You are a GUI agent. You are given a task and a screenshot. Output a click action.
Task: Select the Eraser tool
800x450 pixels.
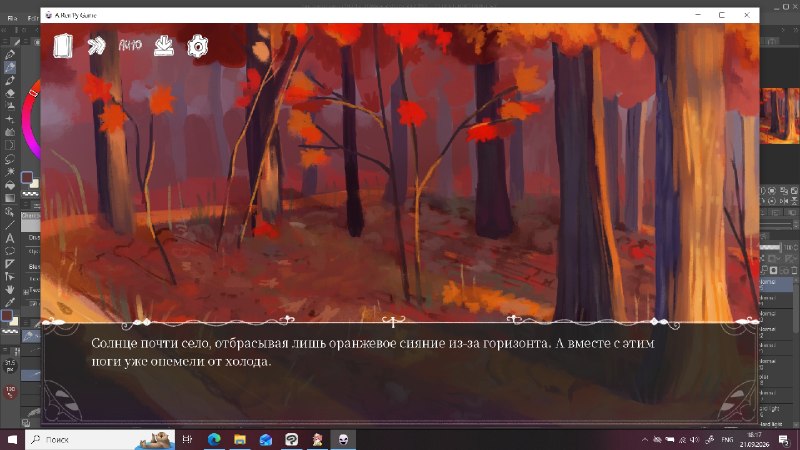(10, 93)
